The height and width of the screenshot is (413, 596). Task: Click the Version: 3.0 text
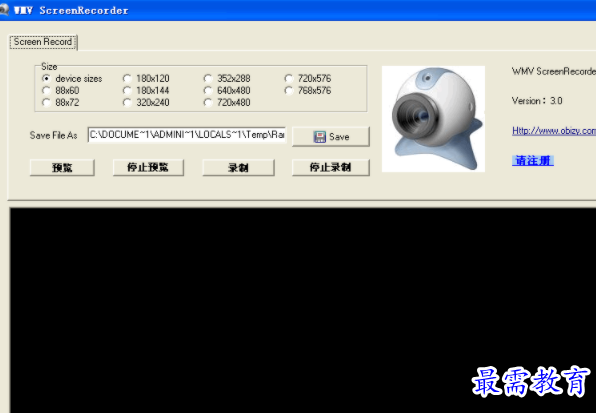537,101
